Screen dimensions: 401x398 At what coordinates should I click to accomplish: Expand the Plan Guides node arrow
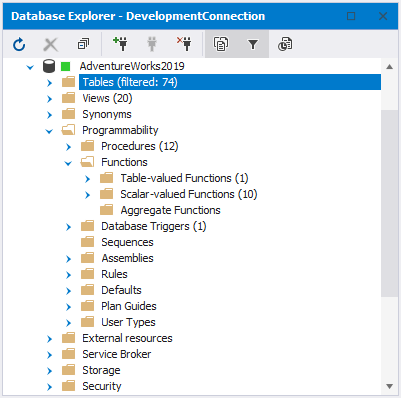click(x=69, y=307)
